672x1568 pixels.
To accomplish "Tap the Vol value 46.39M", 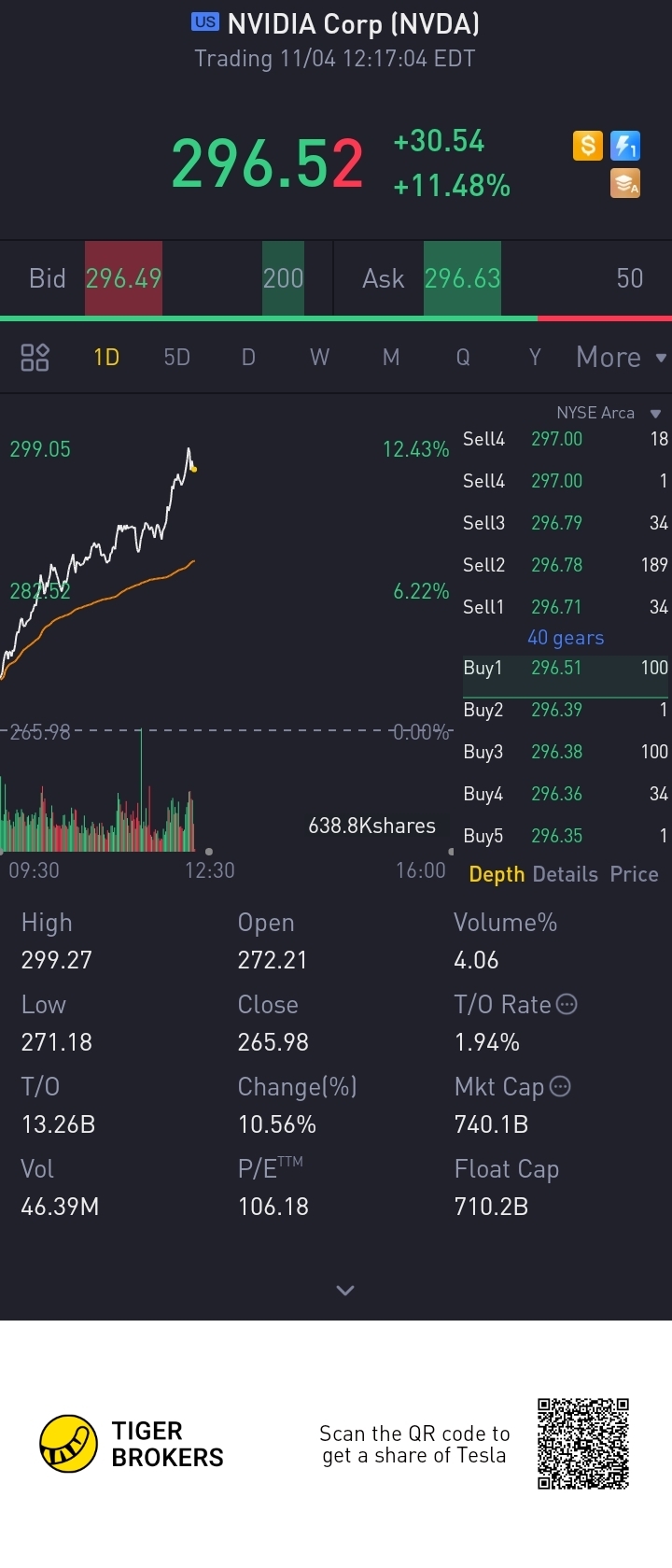I will click(x=60, y=1207).
